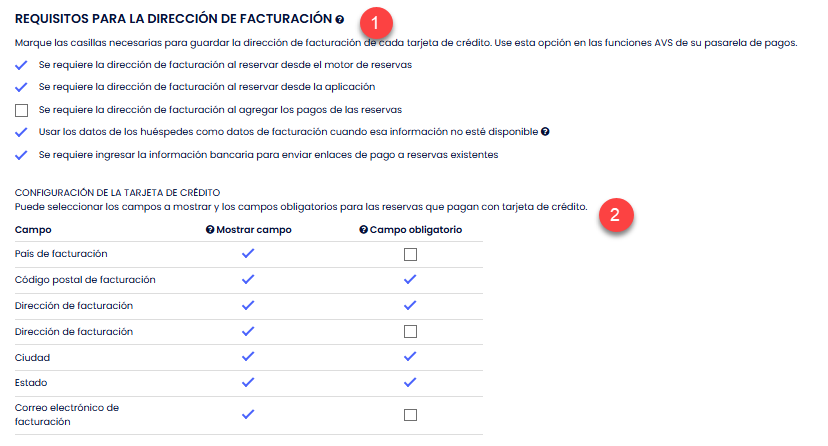Uncheck Campo obligatorio for Ciudad
This screenshot has width=828, height=446.
tap(410, 357)
